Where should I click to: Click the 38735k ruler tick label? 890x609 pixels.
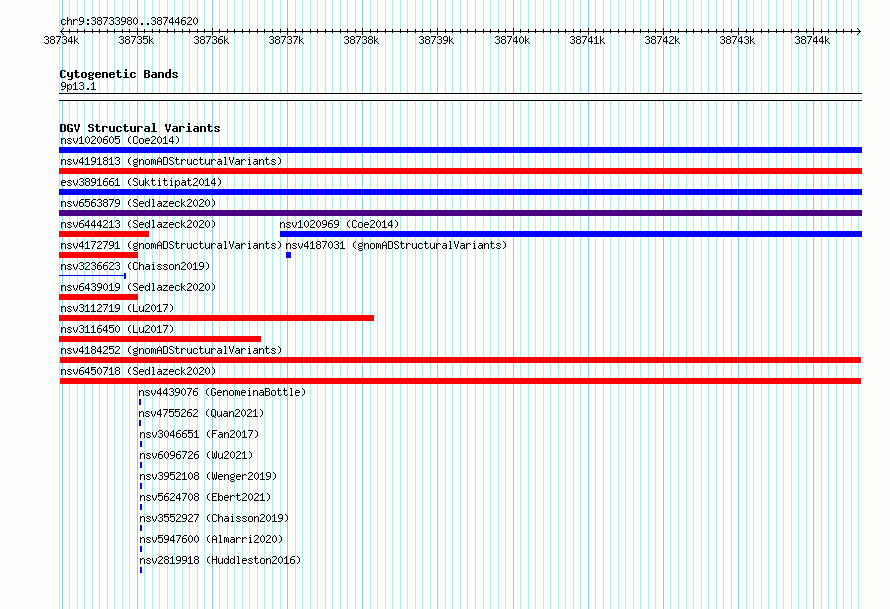pos(136,40)
